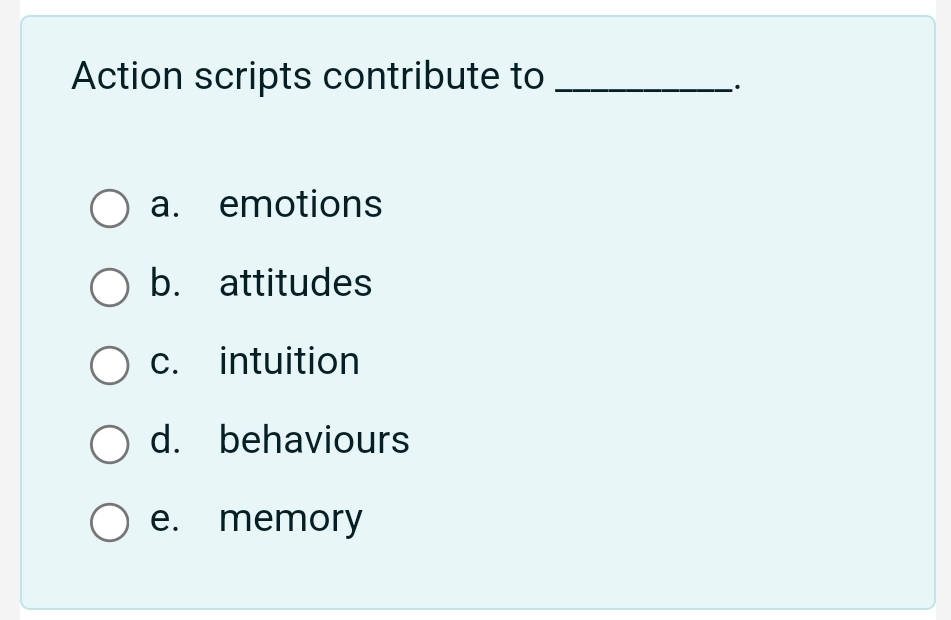Select radio button for option e memory

(109, 522)
